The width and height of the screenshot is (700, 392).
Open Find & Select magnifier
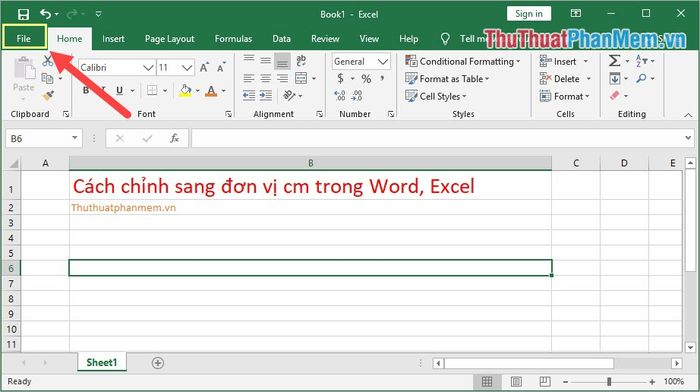coord(642,79)
